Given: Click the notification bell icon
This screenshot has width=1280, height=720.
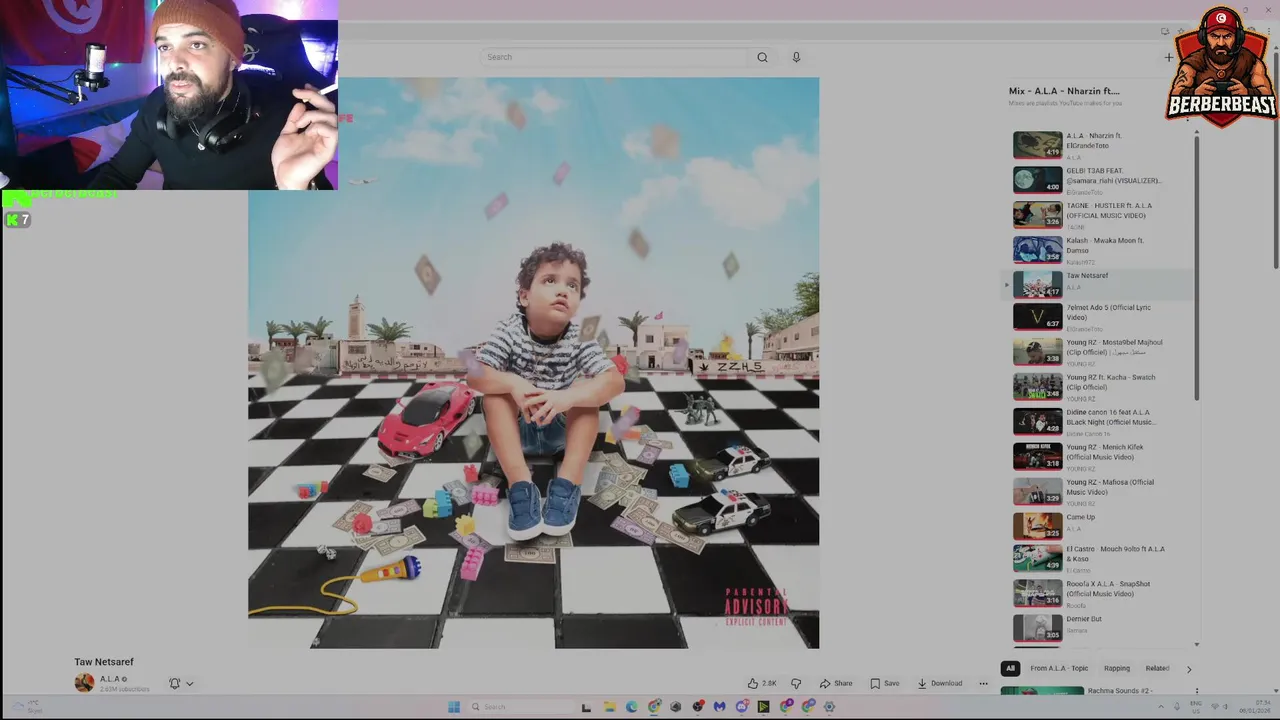Looking at the screenshot, I should click(174, 683).
